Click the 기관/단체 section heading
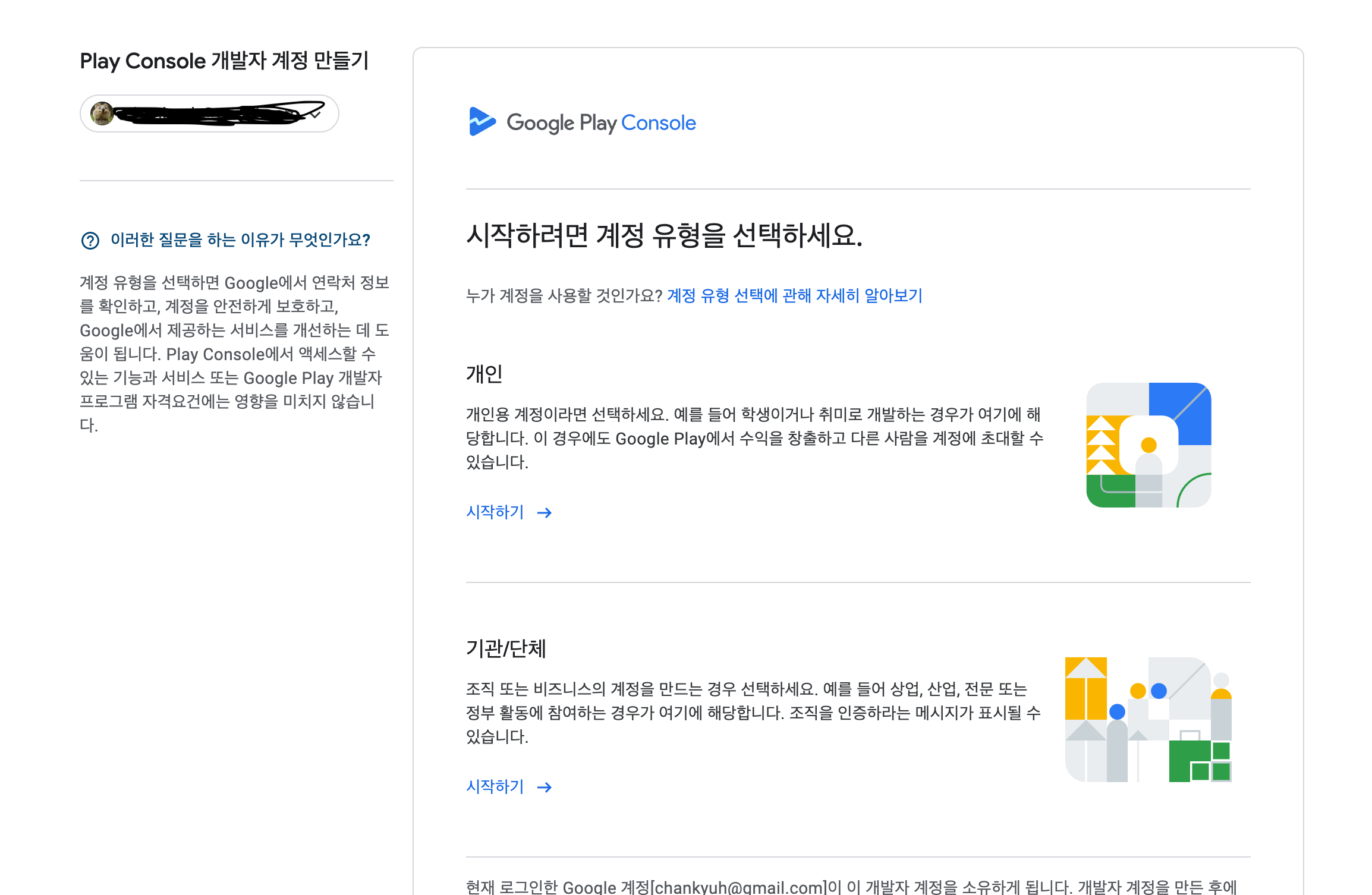 coord(506,648)
